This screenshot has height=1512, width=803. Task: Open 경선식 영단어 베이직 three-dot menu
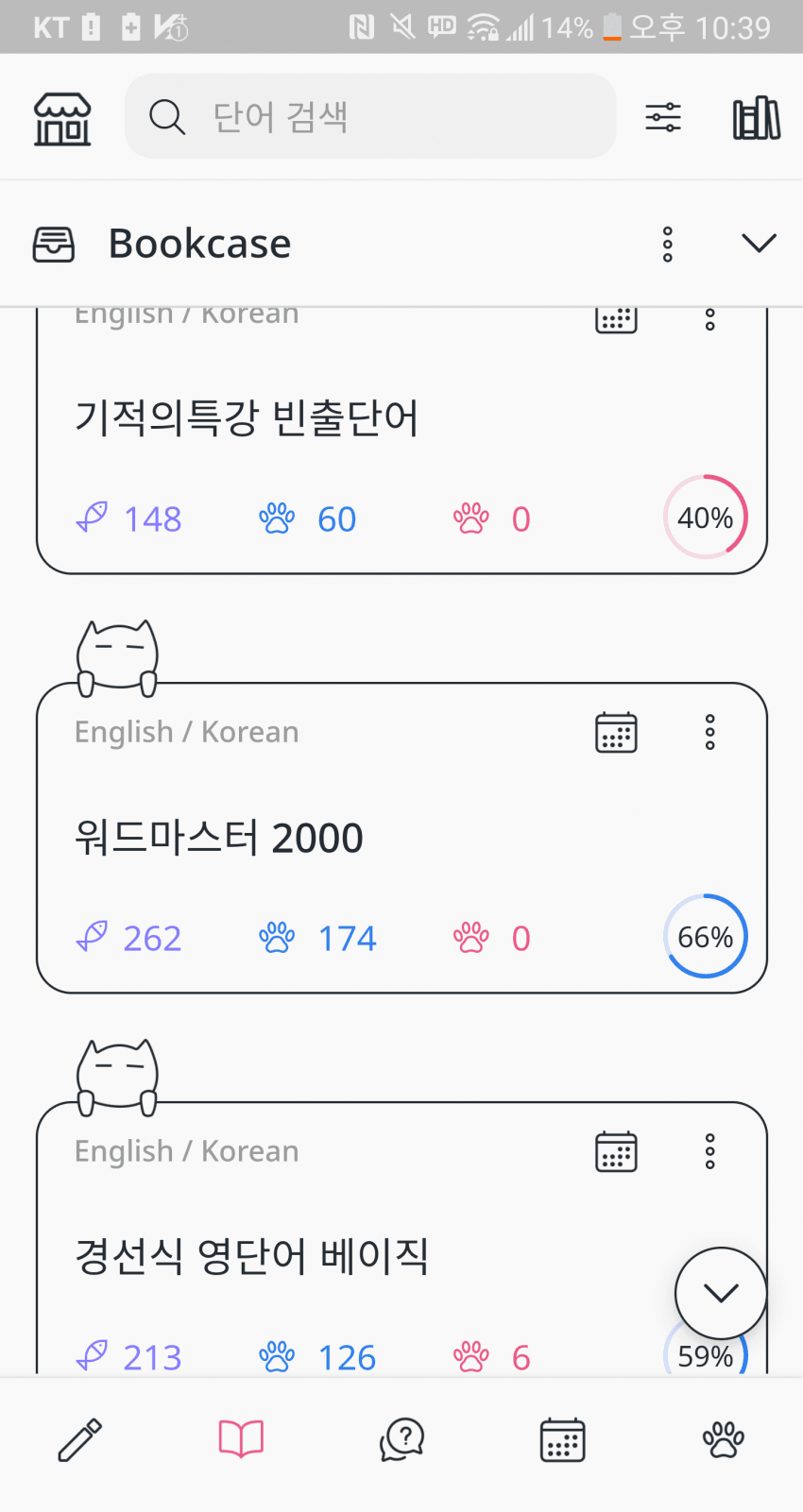710,1152
